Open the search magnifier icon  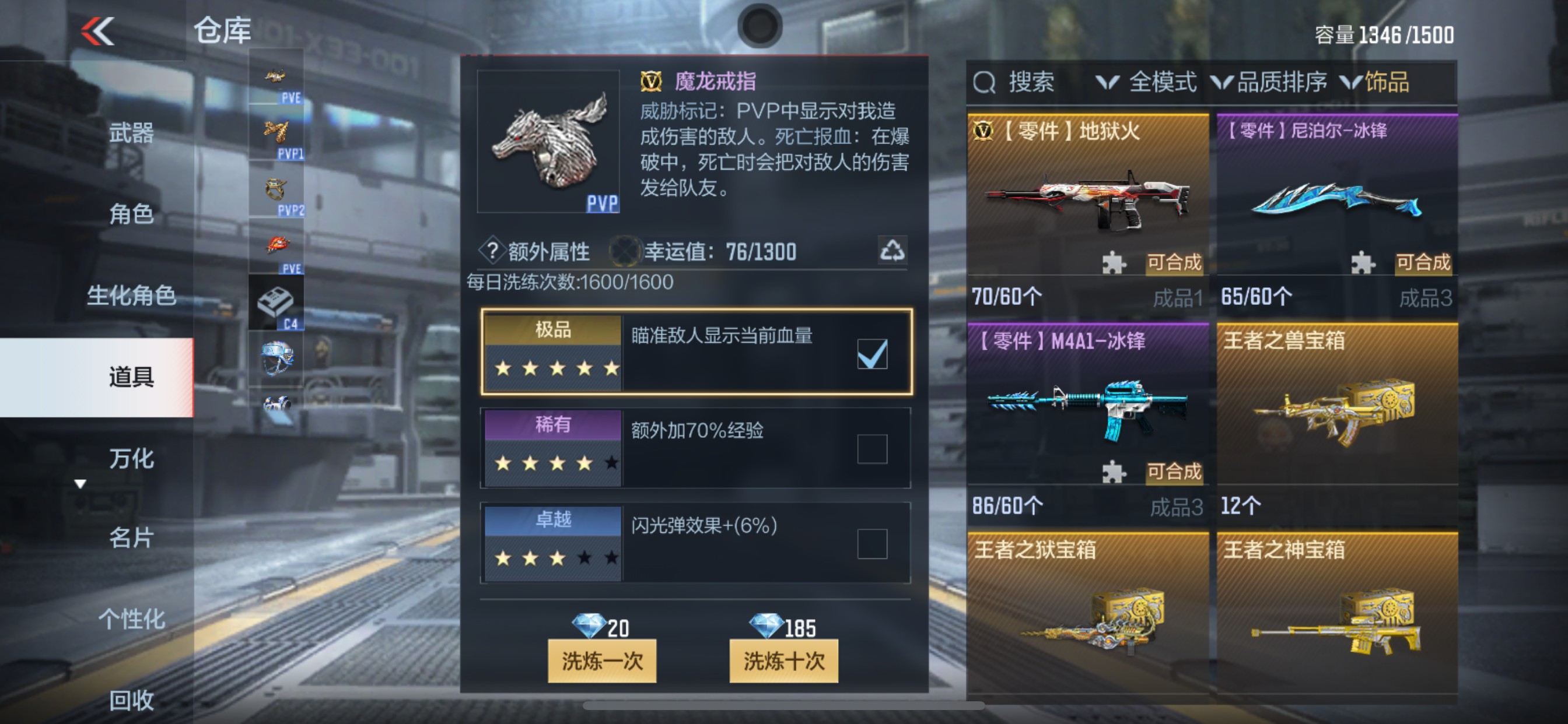point(984,82)
